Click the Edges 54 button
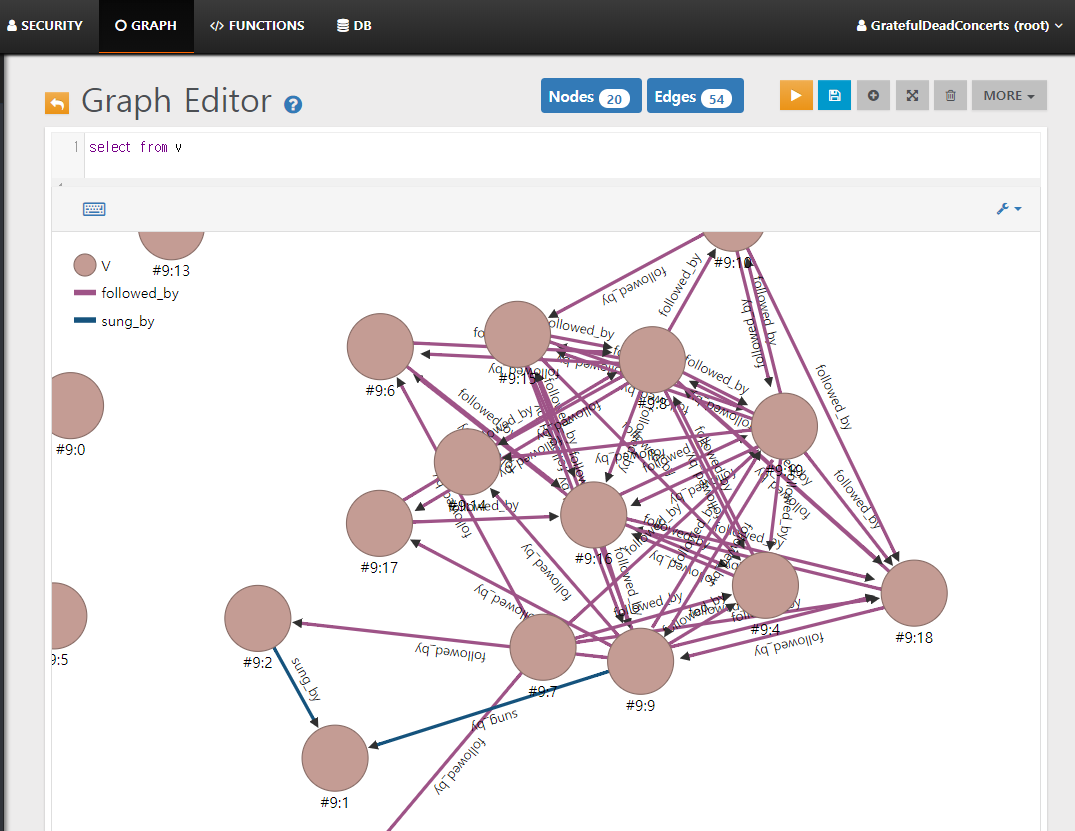 pyautogui.click(x=695, y=96)
